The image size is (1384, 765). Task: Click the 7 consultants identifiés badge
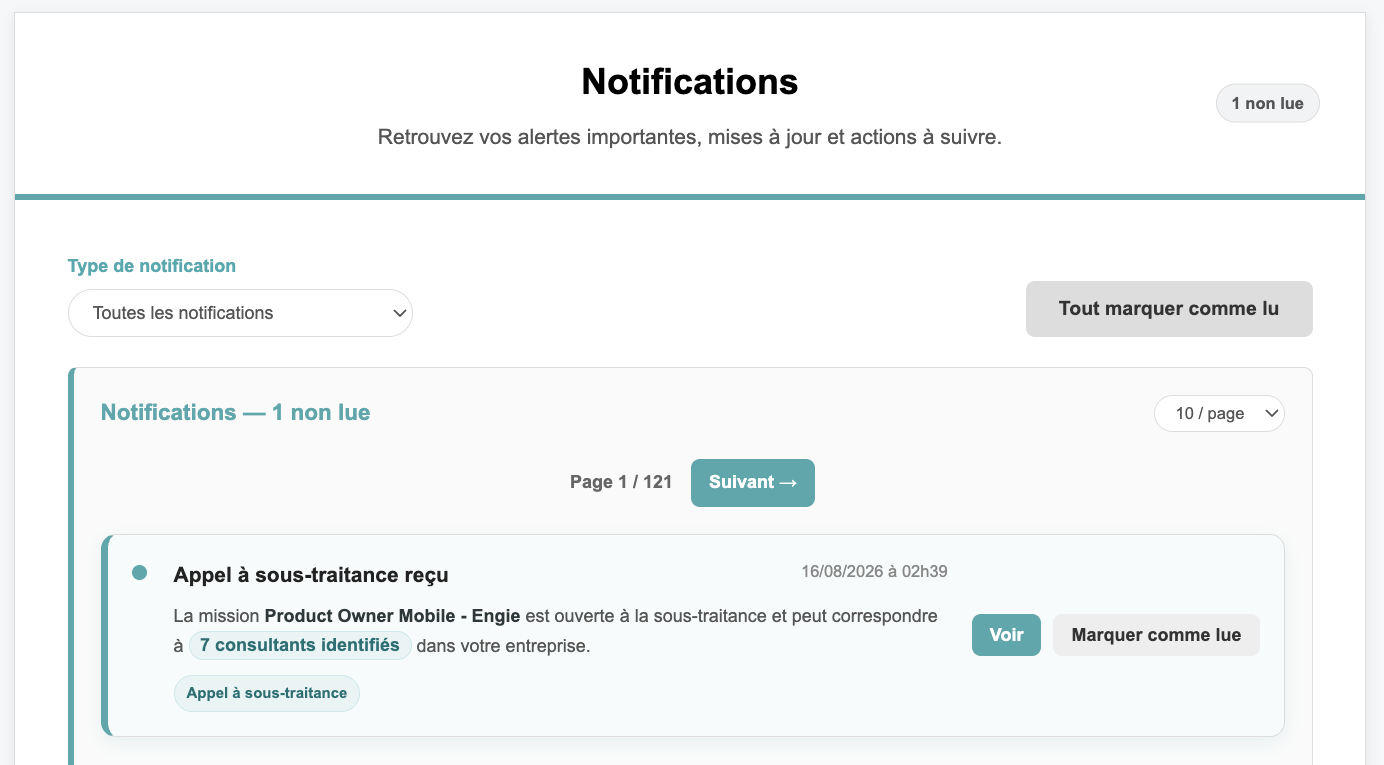[300, 645]
